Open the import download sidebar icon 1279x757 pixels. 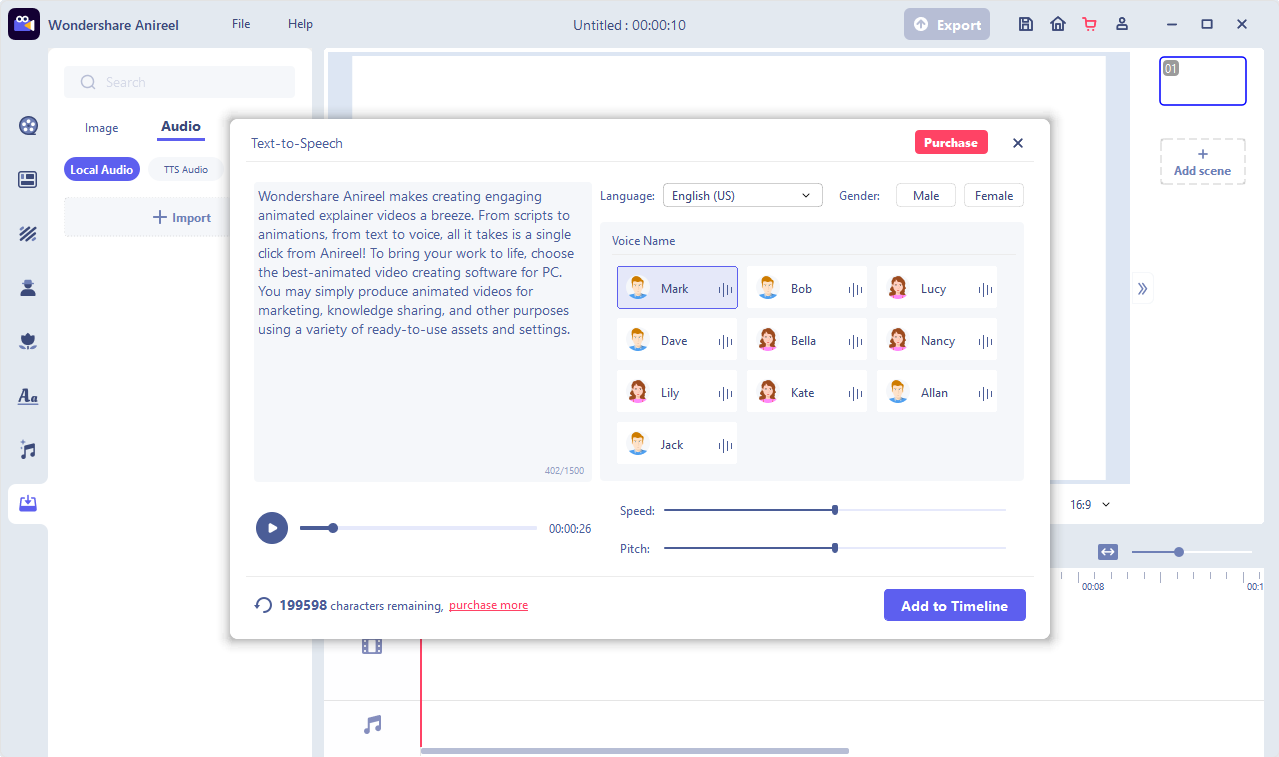[x=28, y=503]
